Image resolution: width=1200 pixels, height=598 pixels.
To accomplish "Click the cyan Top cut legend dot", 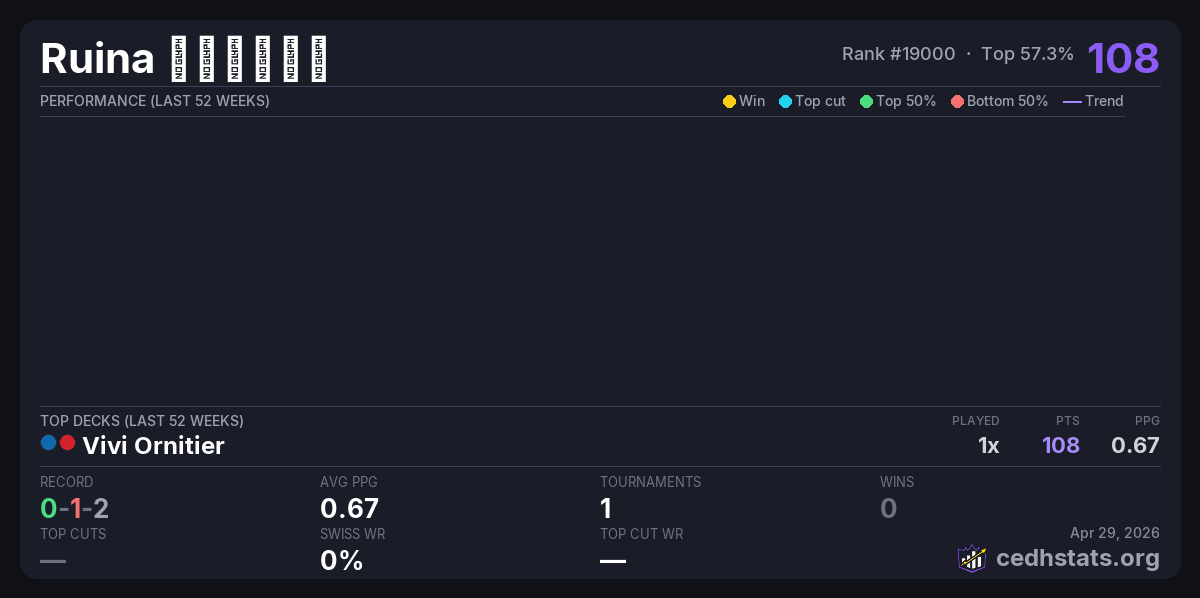I will pos(785,101).
